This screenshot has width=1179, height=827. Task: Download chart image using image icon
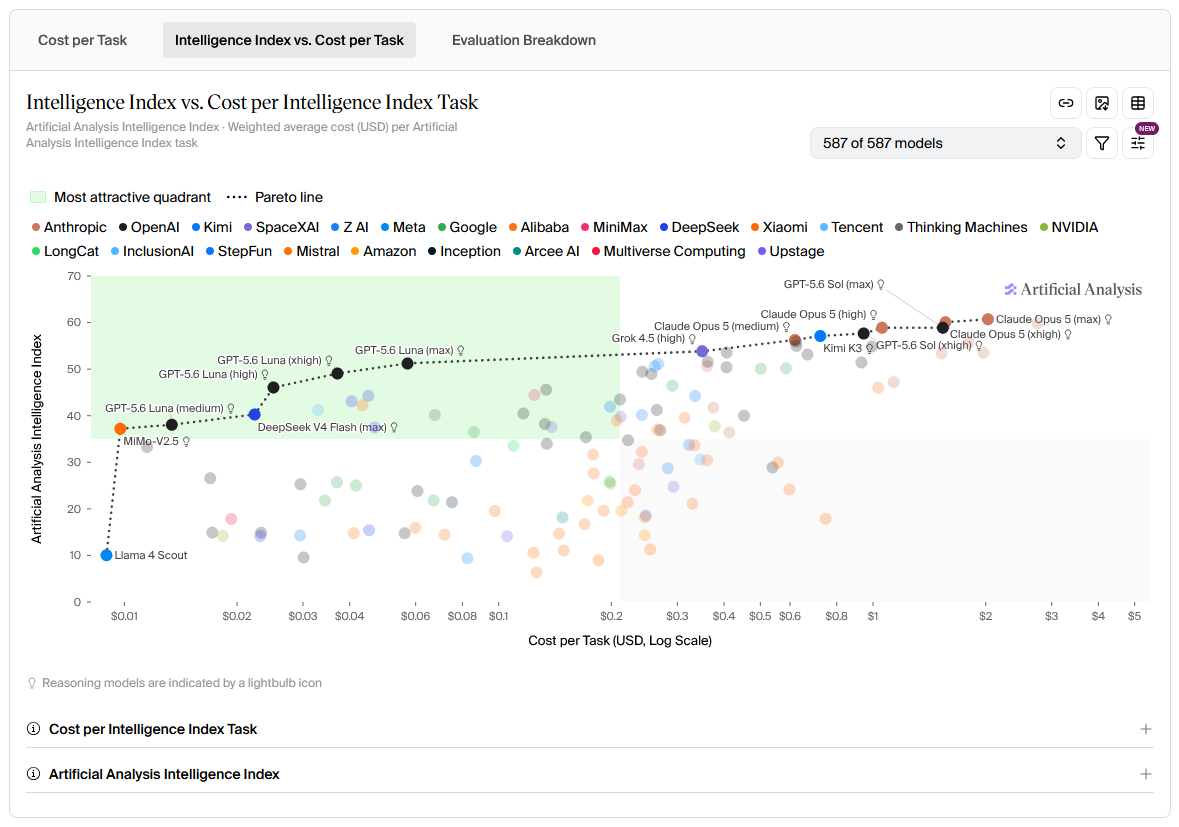(1102, 103)
